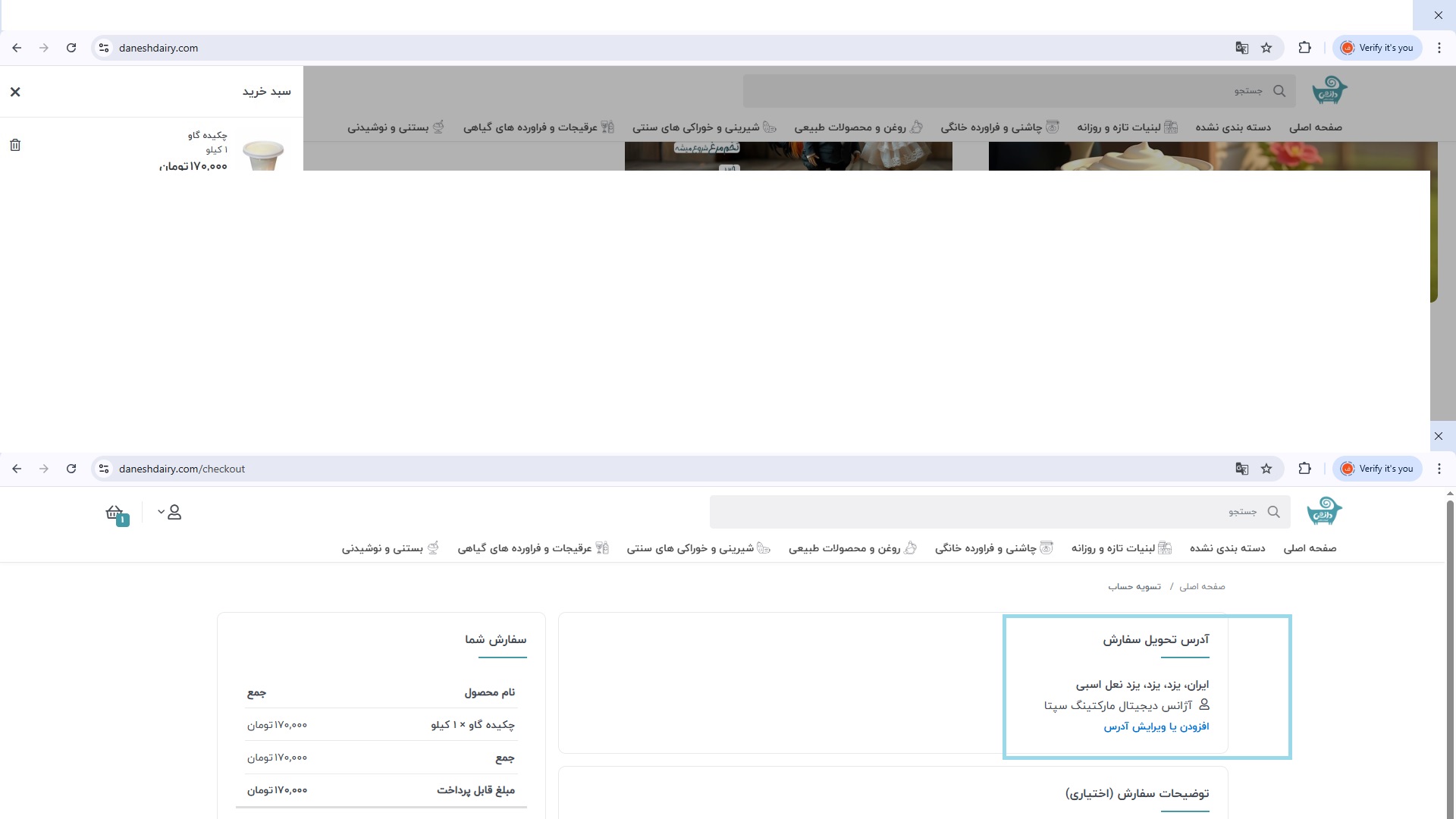Open Google Translate icon in the checkout address bar
Screen dimensions: 1456x819
tap(1241, 469)
